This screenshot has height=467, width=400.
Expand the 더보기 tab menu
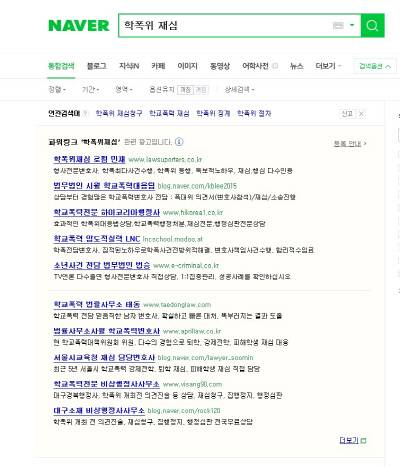click(x=328, y=66)
